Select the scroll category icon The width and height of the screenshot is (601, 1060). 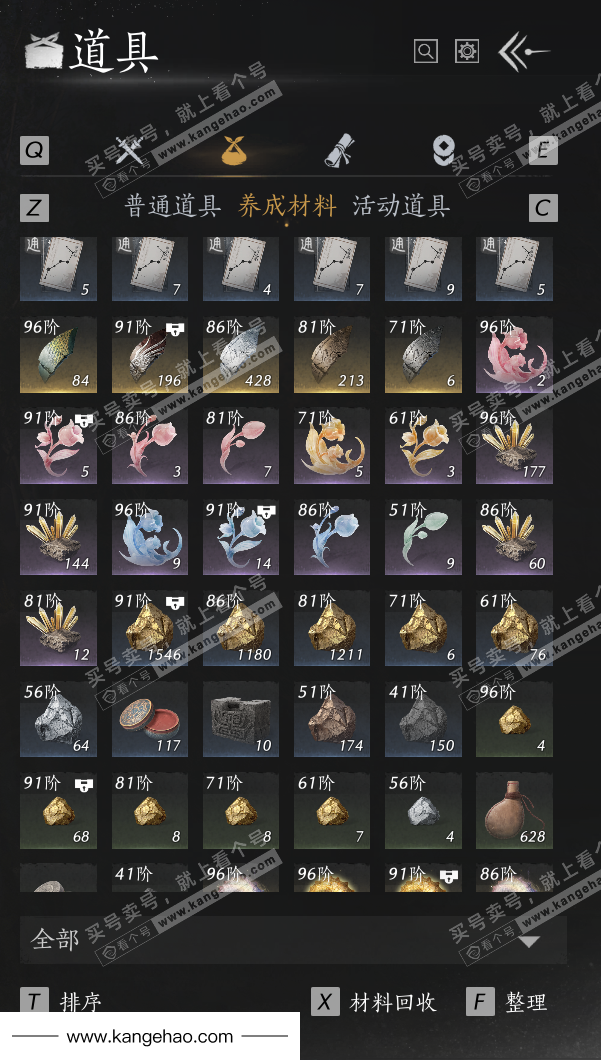(339, 150)
